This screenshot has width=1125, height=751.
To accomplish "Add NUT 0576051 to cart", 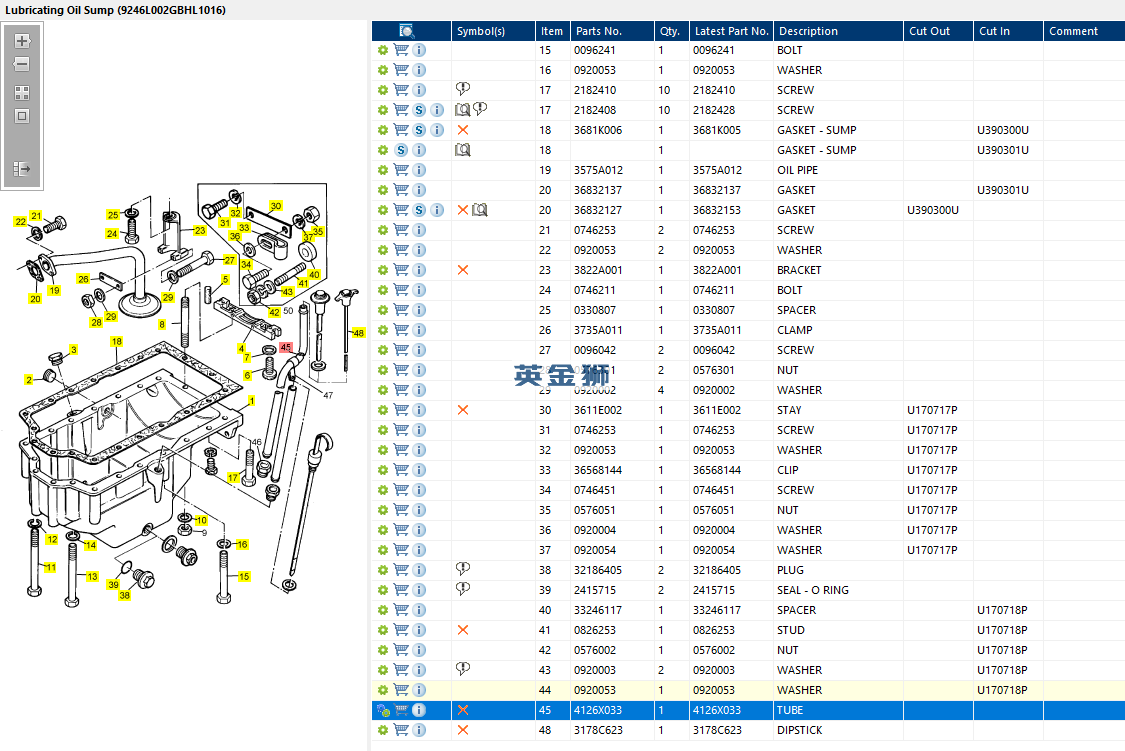I will 401,510.
